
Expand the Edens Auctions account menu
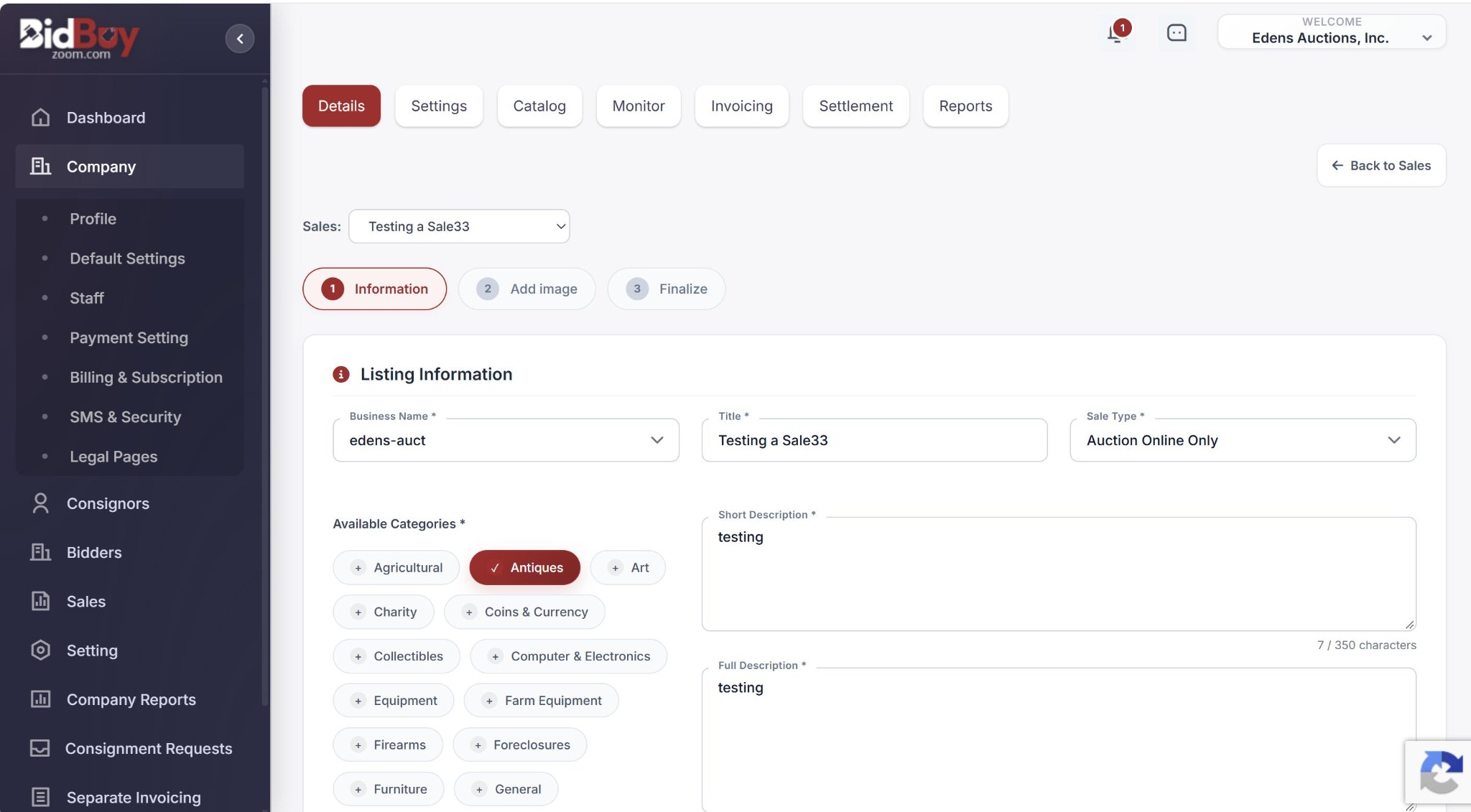(1332, 32)
